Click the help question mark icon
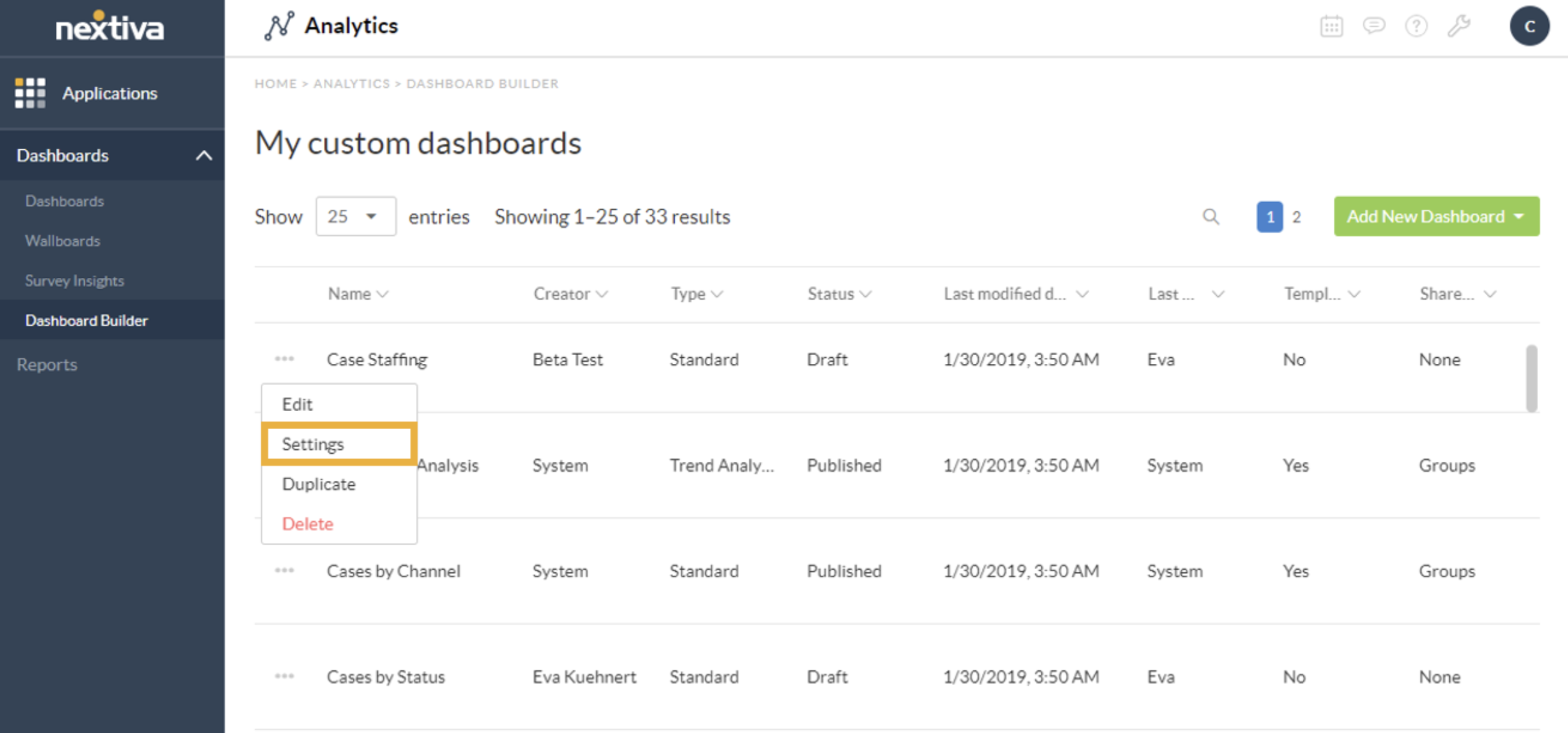 pos(1416,27)
